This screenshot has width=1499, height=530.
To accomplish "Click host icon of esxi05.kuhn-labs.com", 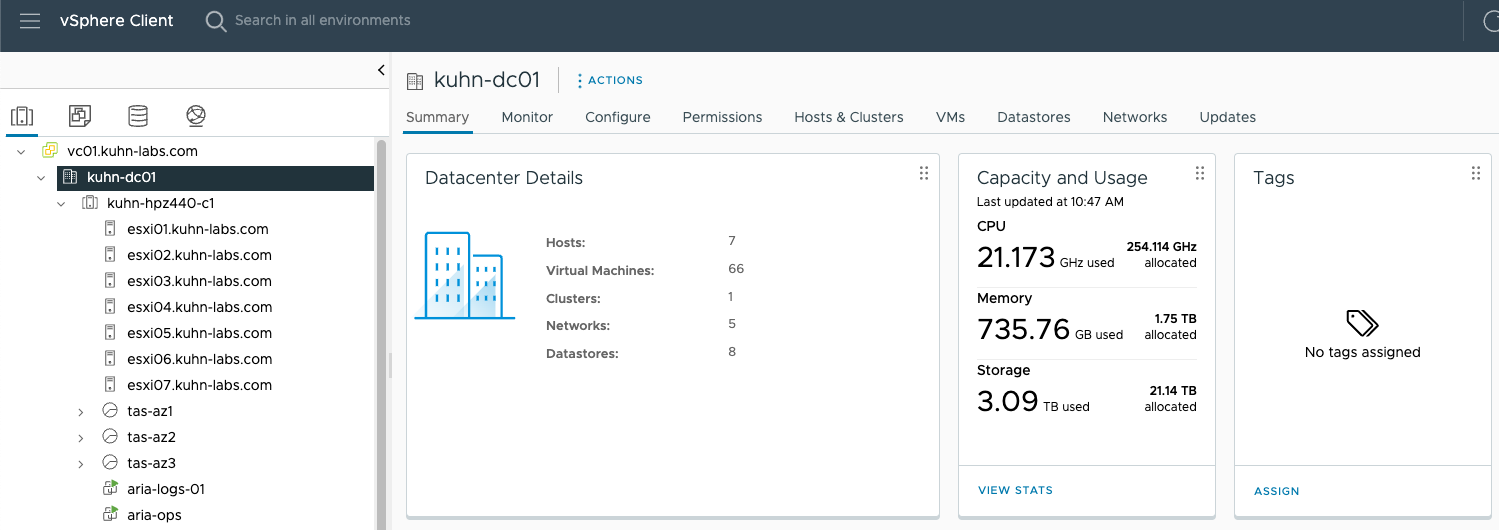I will point(110,333).
